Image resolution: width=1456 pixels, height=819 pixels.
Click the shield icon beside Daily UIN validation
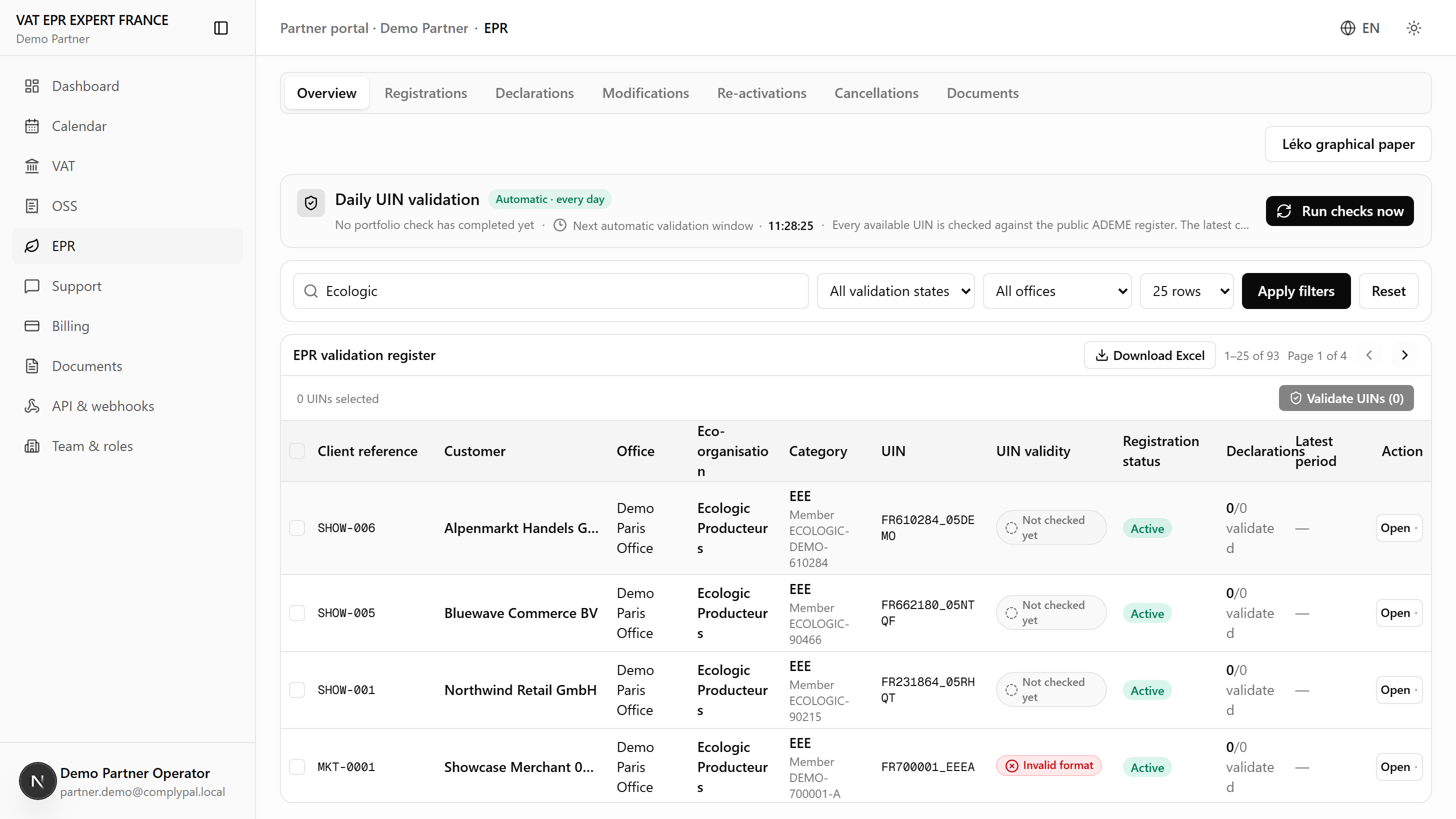(311, 203)
